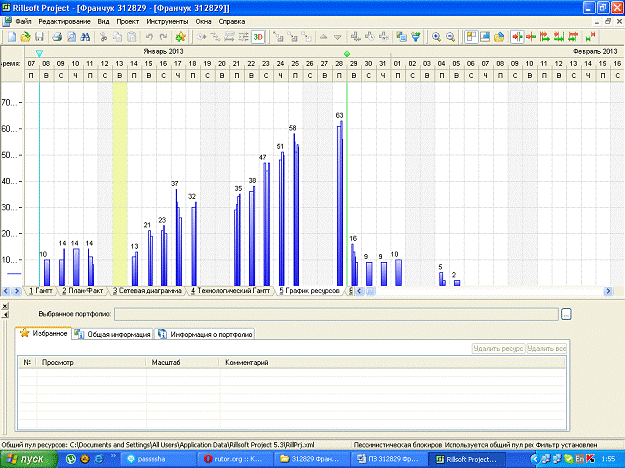
Task: Click the star wizard toolbar icon
Action: (180, 36)
